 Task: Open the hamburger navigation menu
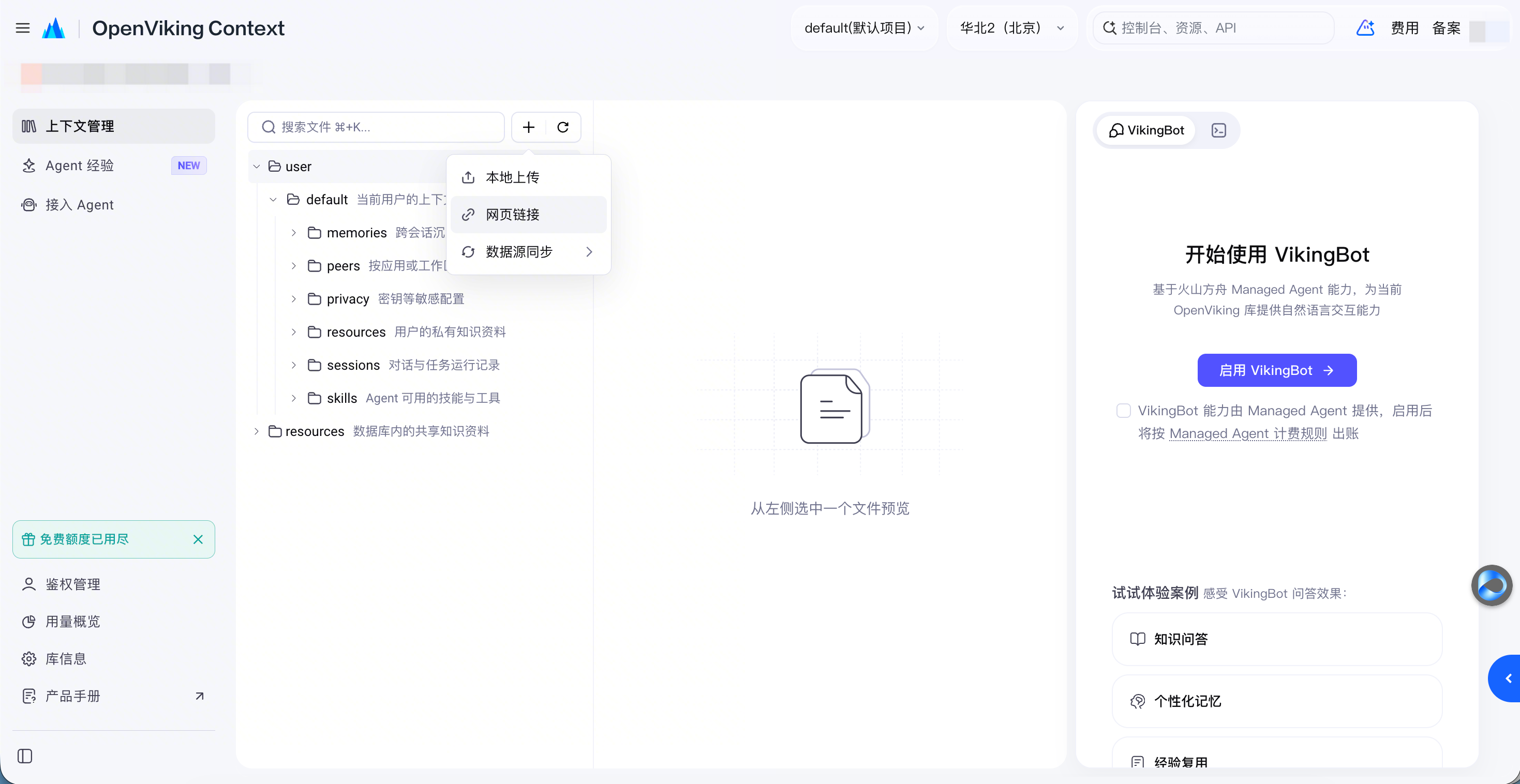pyautogui.click(x=22, y=28)
